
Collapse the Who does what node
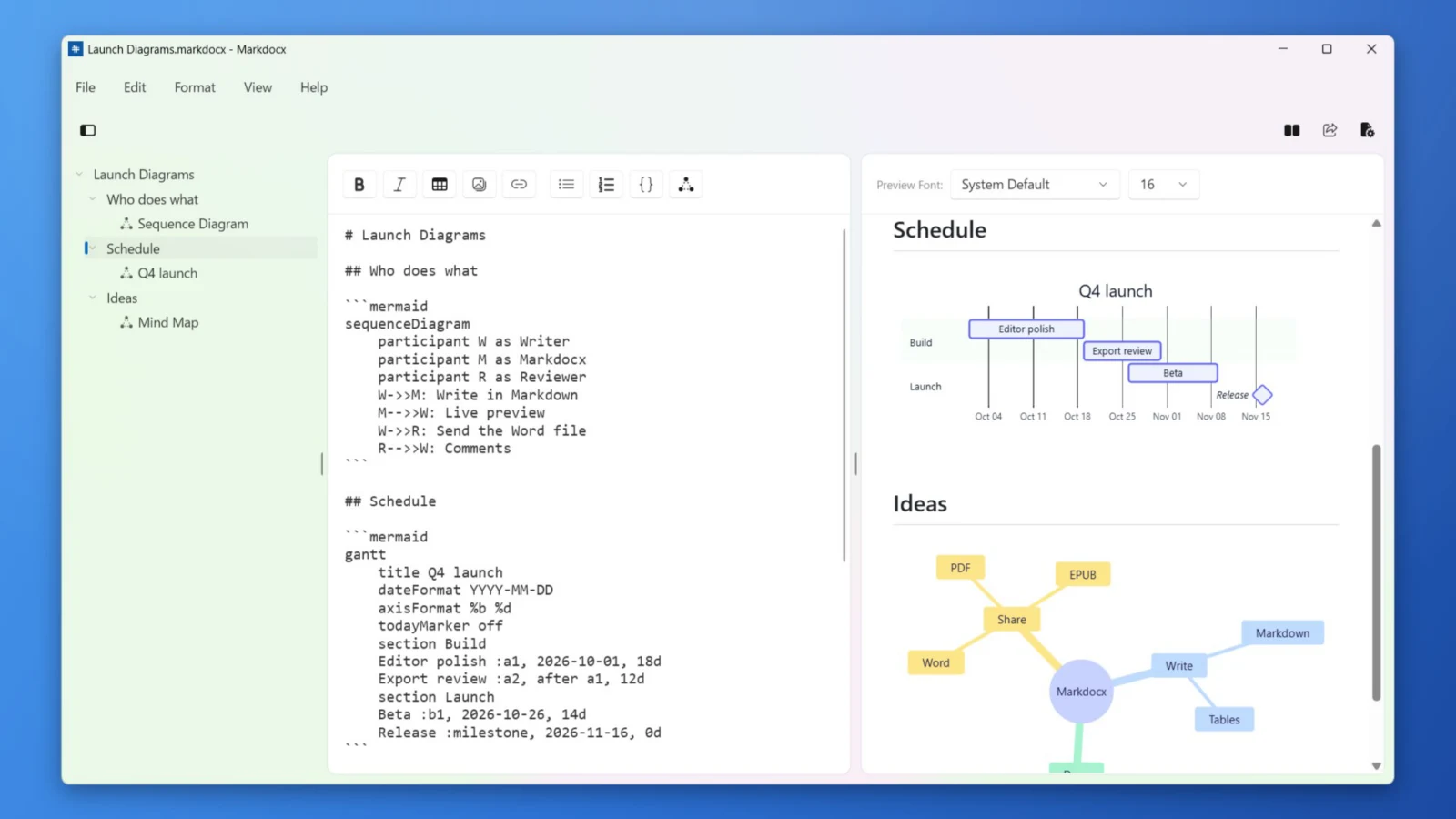click(92, 199)
